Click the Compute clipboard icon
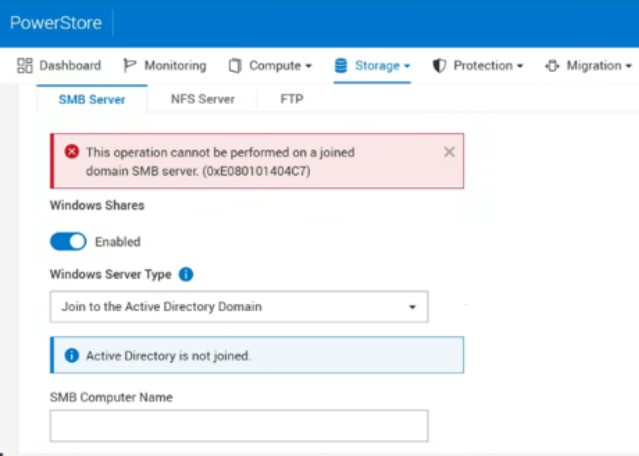Viewport: 639px width, 456px height. tap(235, 66)
